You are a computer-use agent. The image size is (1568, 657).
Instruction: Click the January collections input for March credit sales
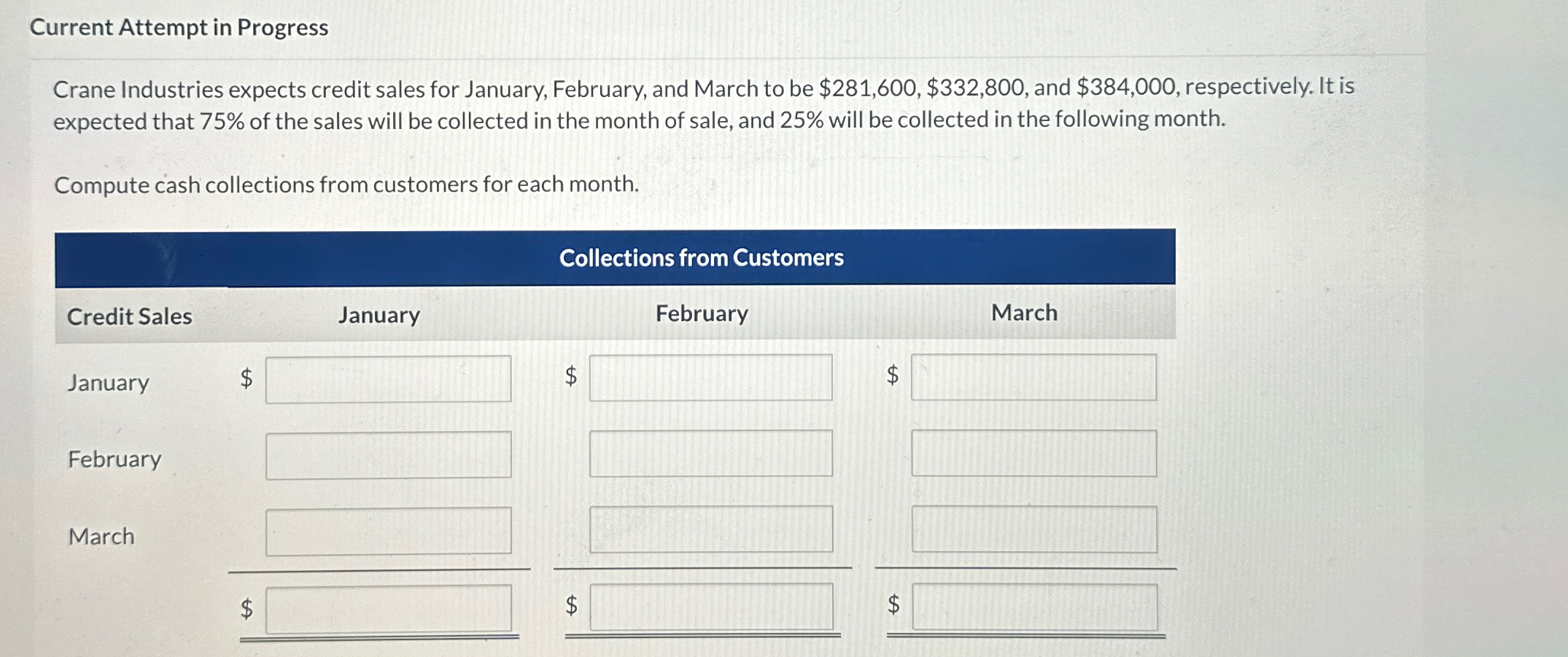pos(388,531)
